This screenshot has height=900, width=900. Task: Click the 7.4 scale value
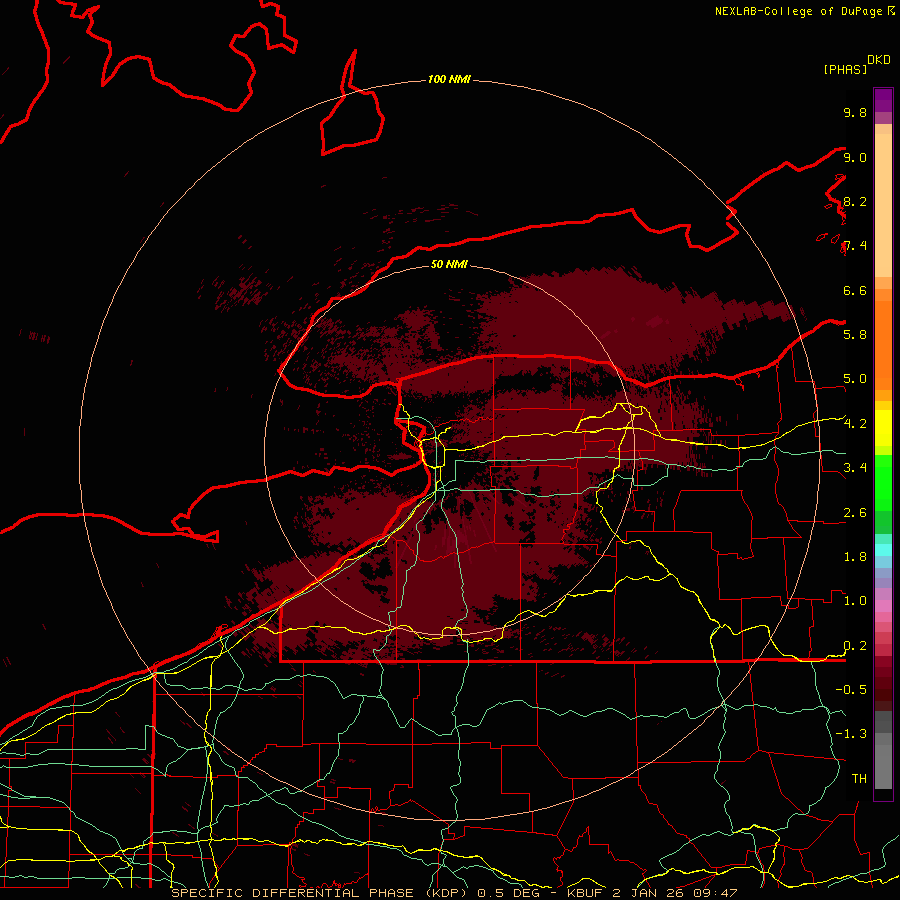pos(855,246)
